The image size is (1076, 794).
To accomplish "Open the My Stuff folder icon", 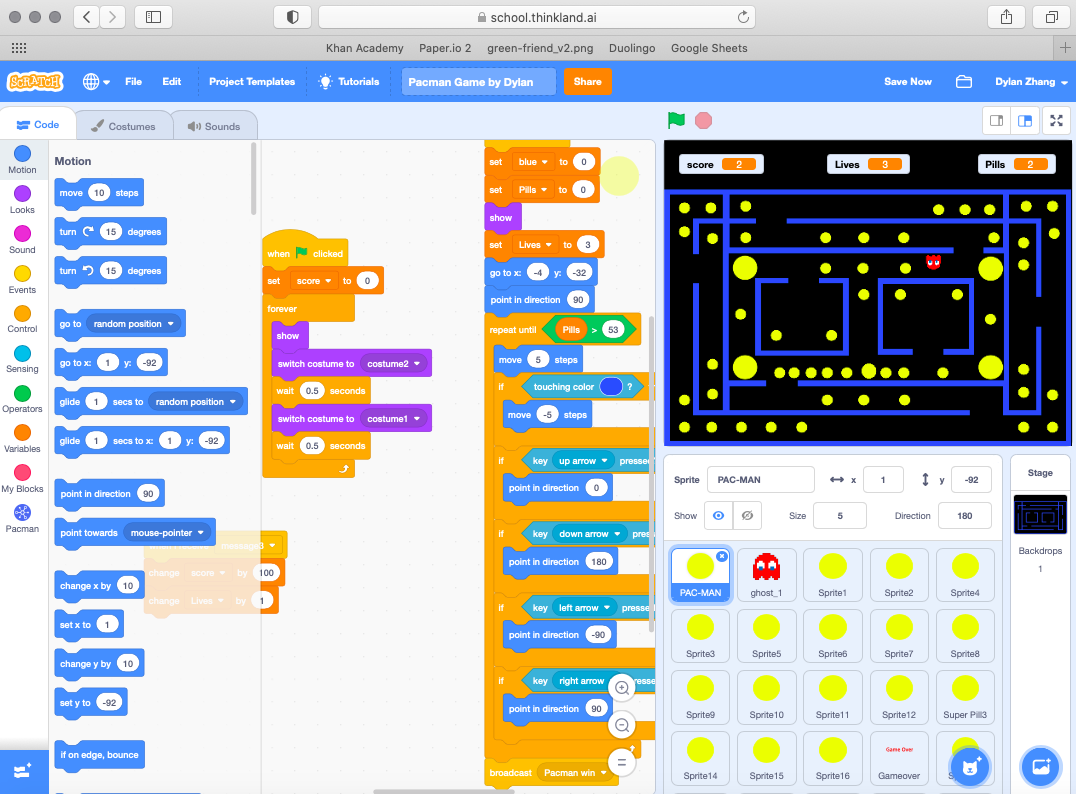I will (x=963, y=82).
